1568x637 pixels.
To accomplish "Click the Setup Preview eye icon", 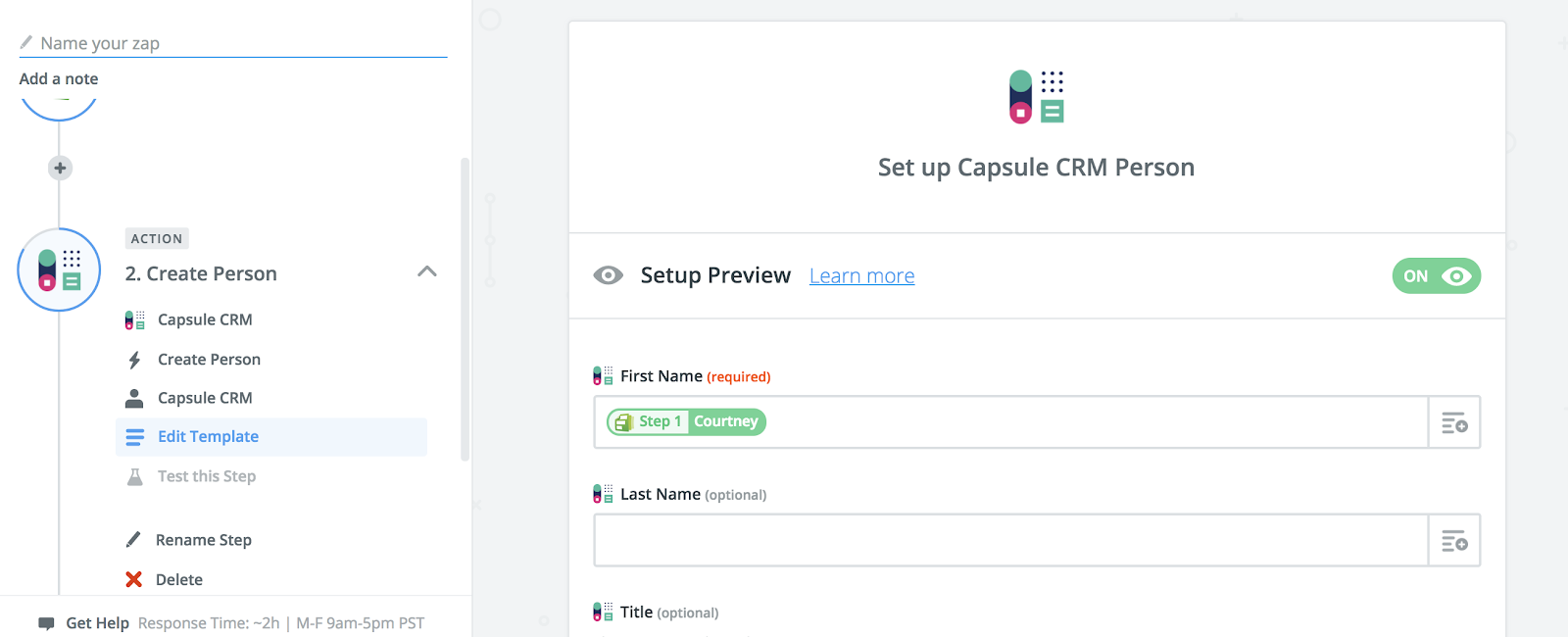I will 608,275.
